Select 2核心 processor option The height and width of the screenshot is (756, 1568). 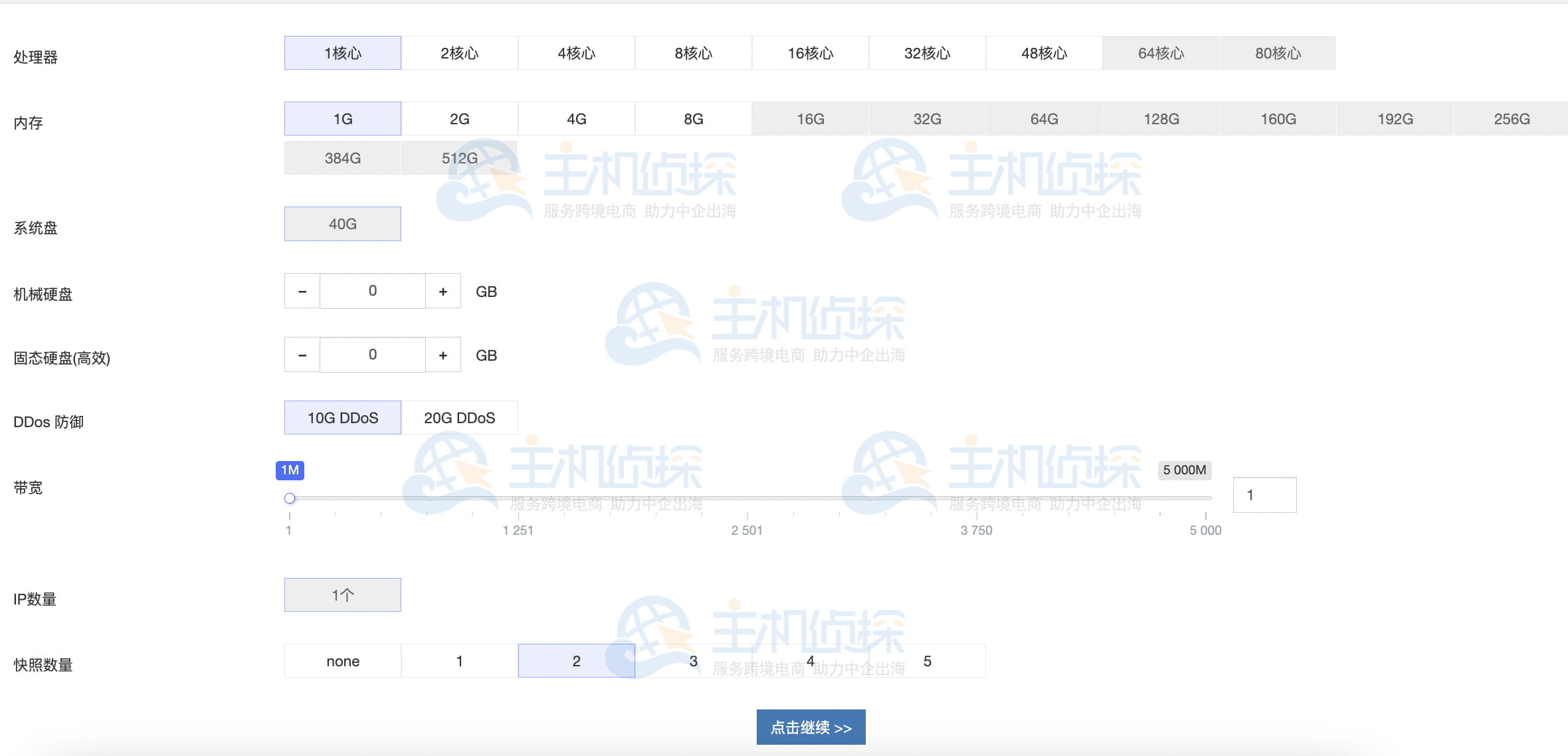459,53
